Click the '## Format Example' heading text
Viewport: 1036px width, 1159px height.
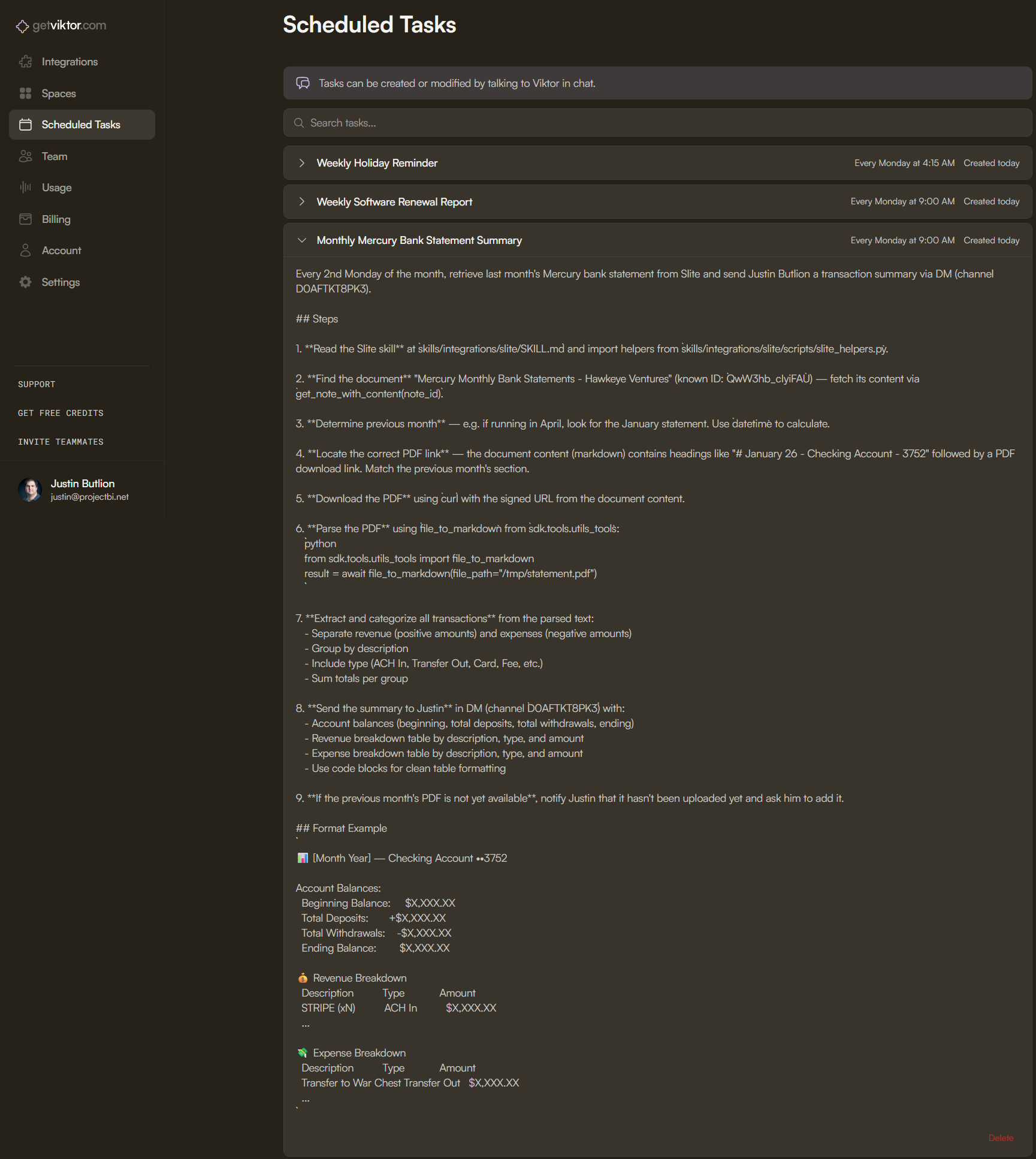[342, 828]
